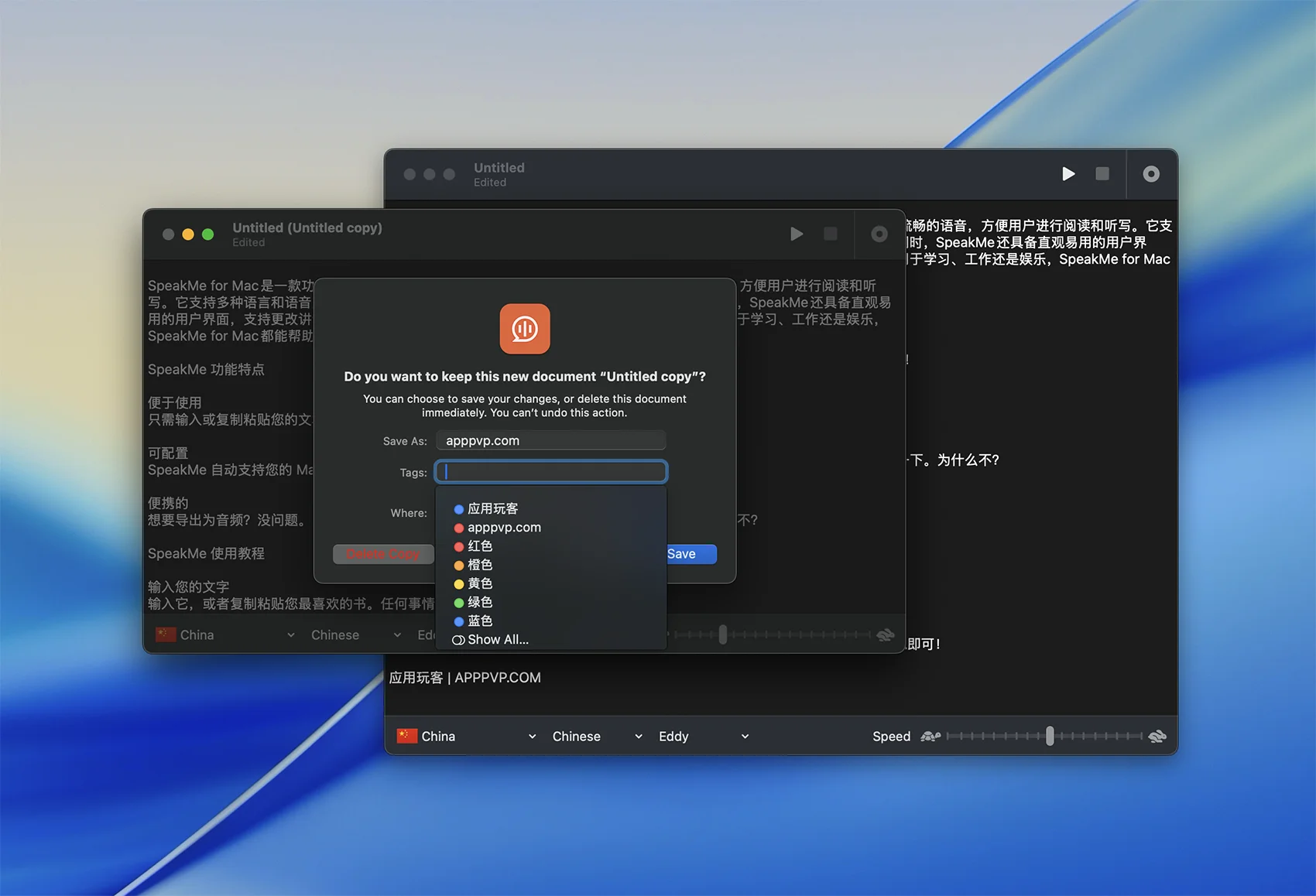Click the fast rabbit icon beside Speed slider
The width and height of the screenshot is (1316, 896).
(1157, 737)
